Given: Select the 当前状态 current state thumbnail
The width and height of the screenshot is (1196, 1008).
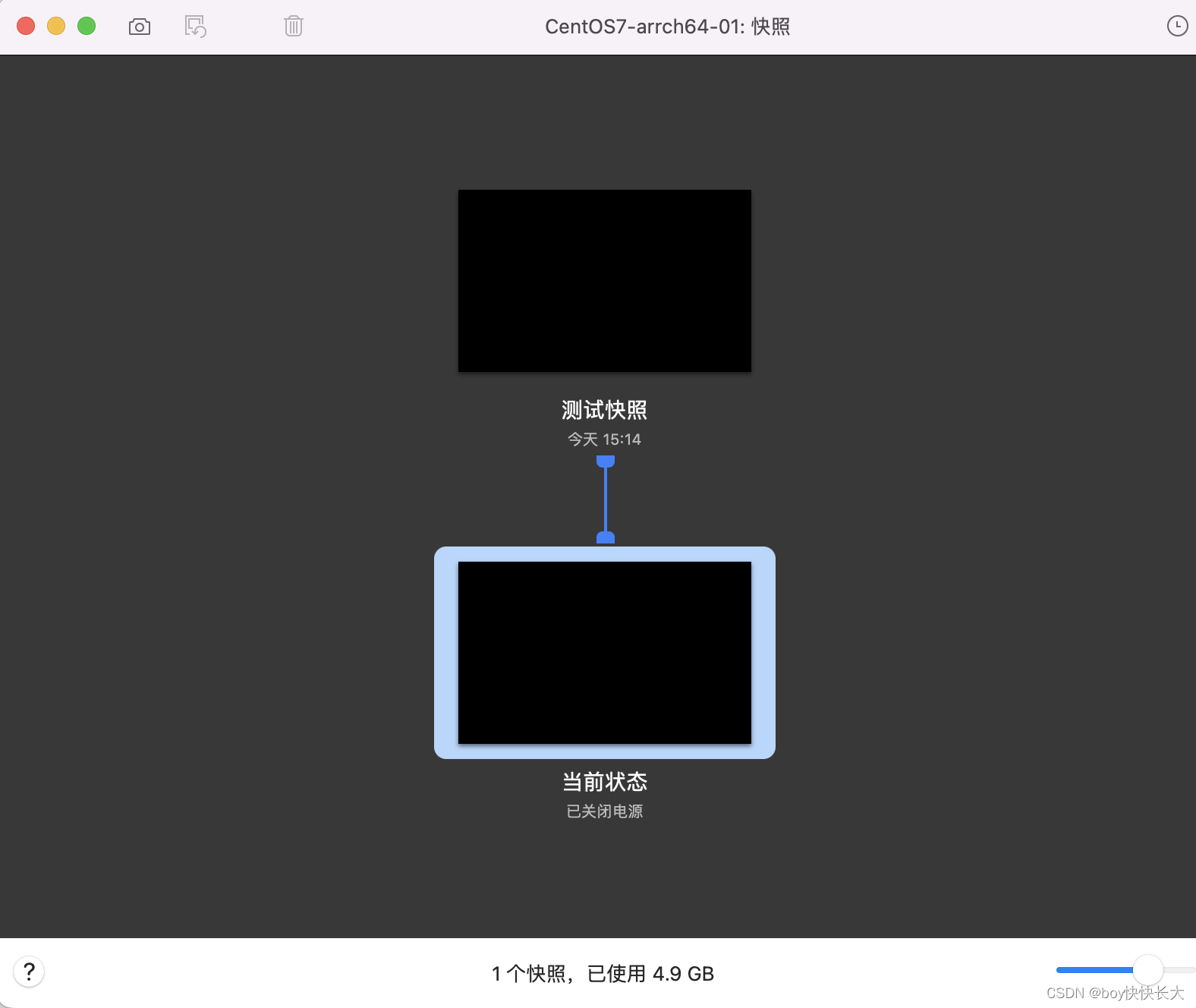Looking at the screenshot, I should tap(605, 653).
